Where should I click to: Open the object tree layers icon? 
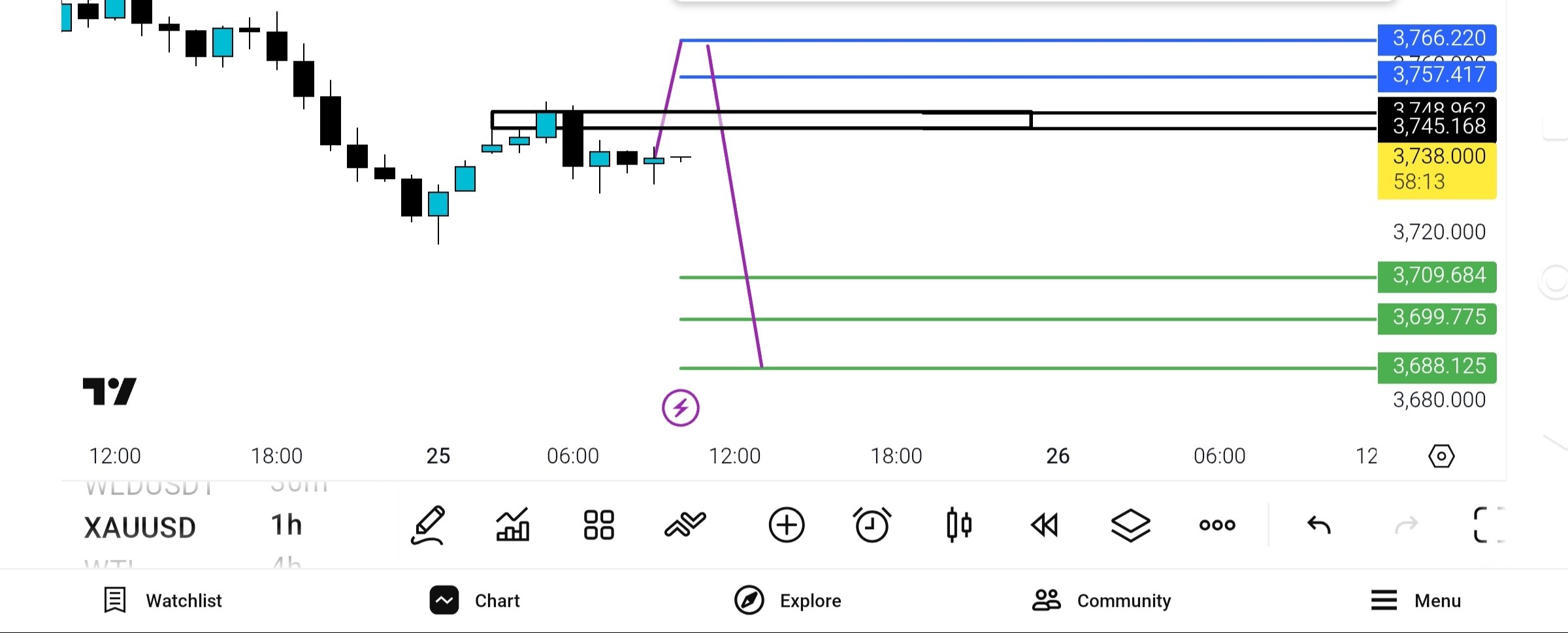(x=1130, y=525)
